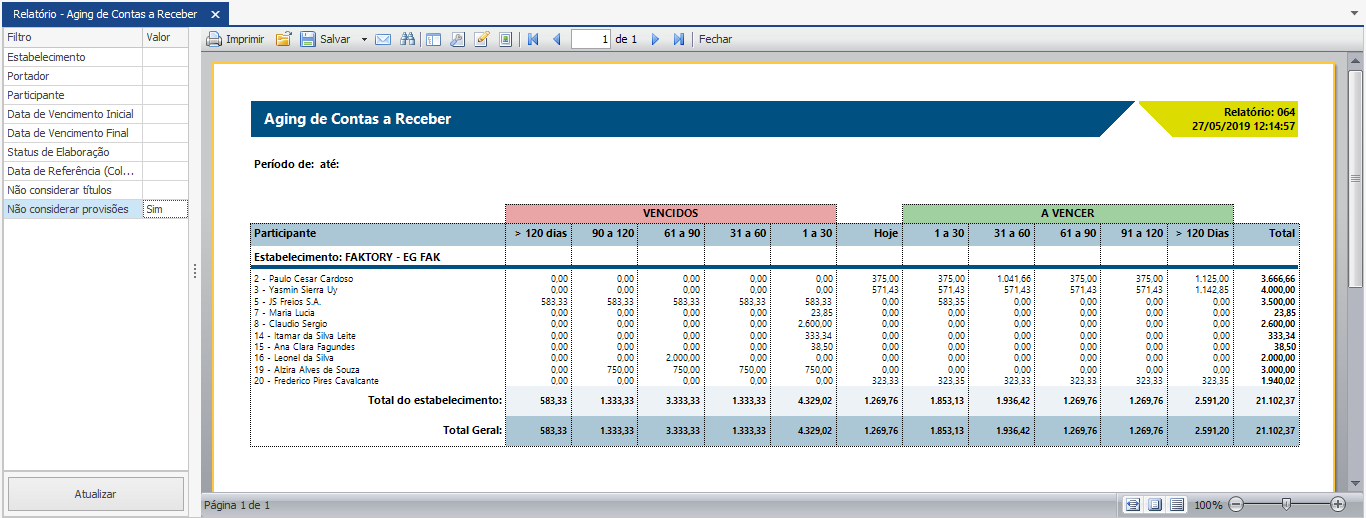Open the binoculars find tool
This screenshot has width=1366, height=518.
click(407, 39)
